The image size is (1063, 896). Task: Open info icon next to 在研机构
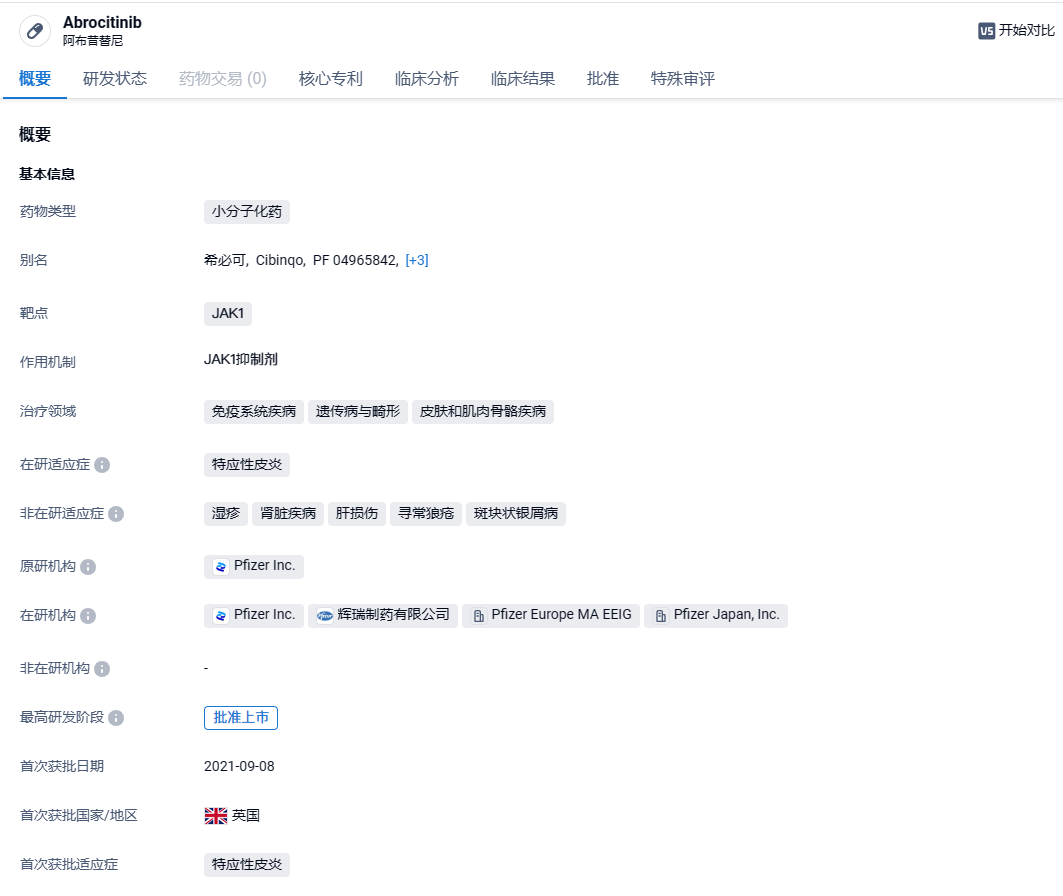coord(88,615)
